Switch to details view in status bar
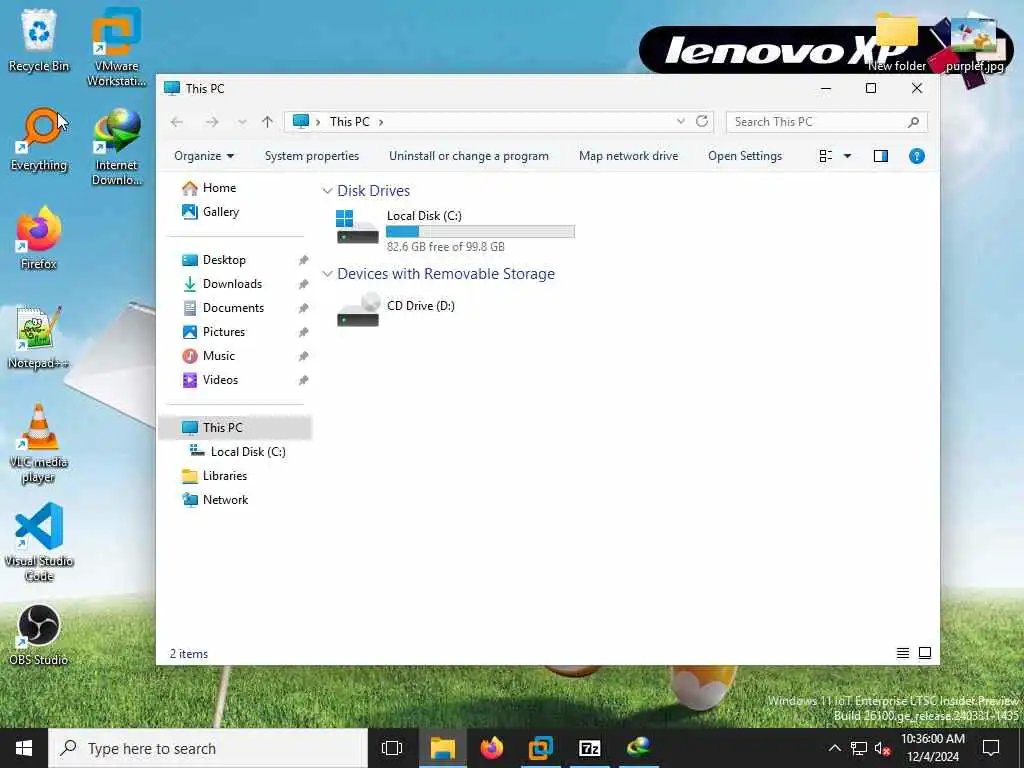This screenshot has width=1024, height=768. [903, 653]
